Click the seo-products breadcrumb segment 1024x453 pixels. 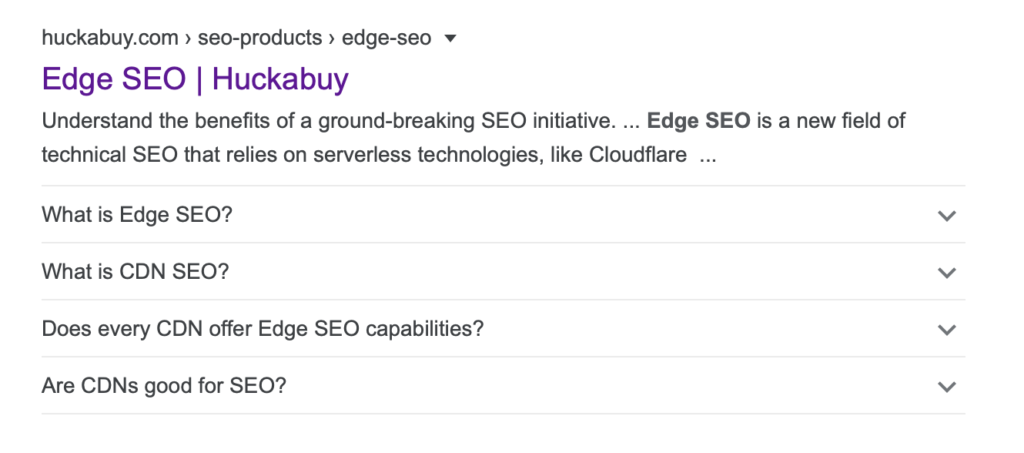pyautogui.click(x=259, y=39)
